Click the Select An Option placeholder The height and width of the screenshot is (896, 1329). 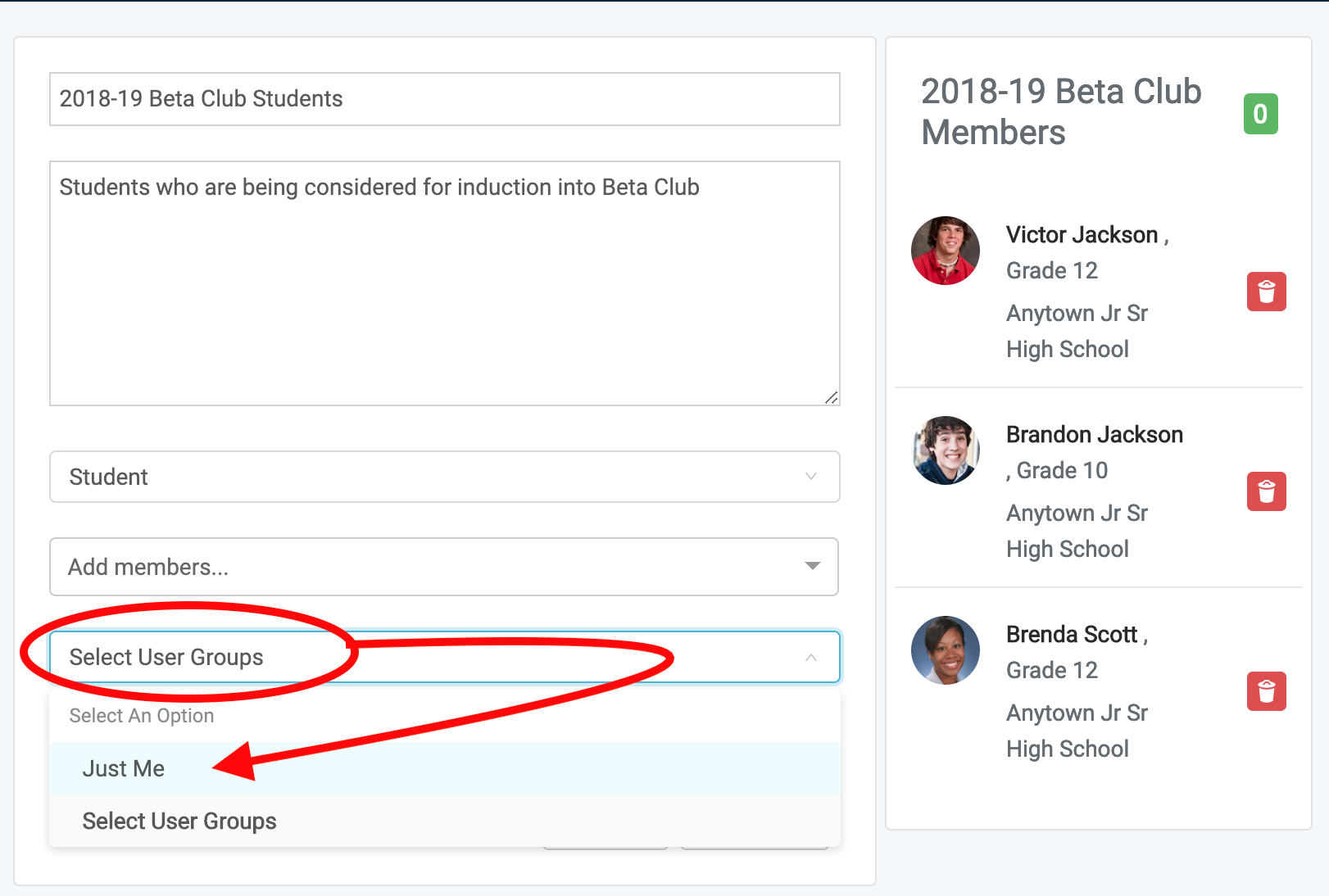click(x=142, y=716)
